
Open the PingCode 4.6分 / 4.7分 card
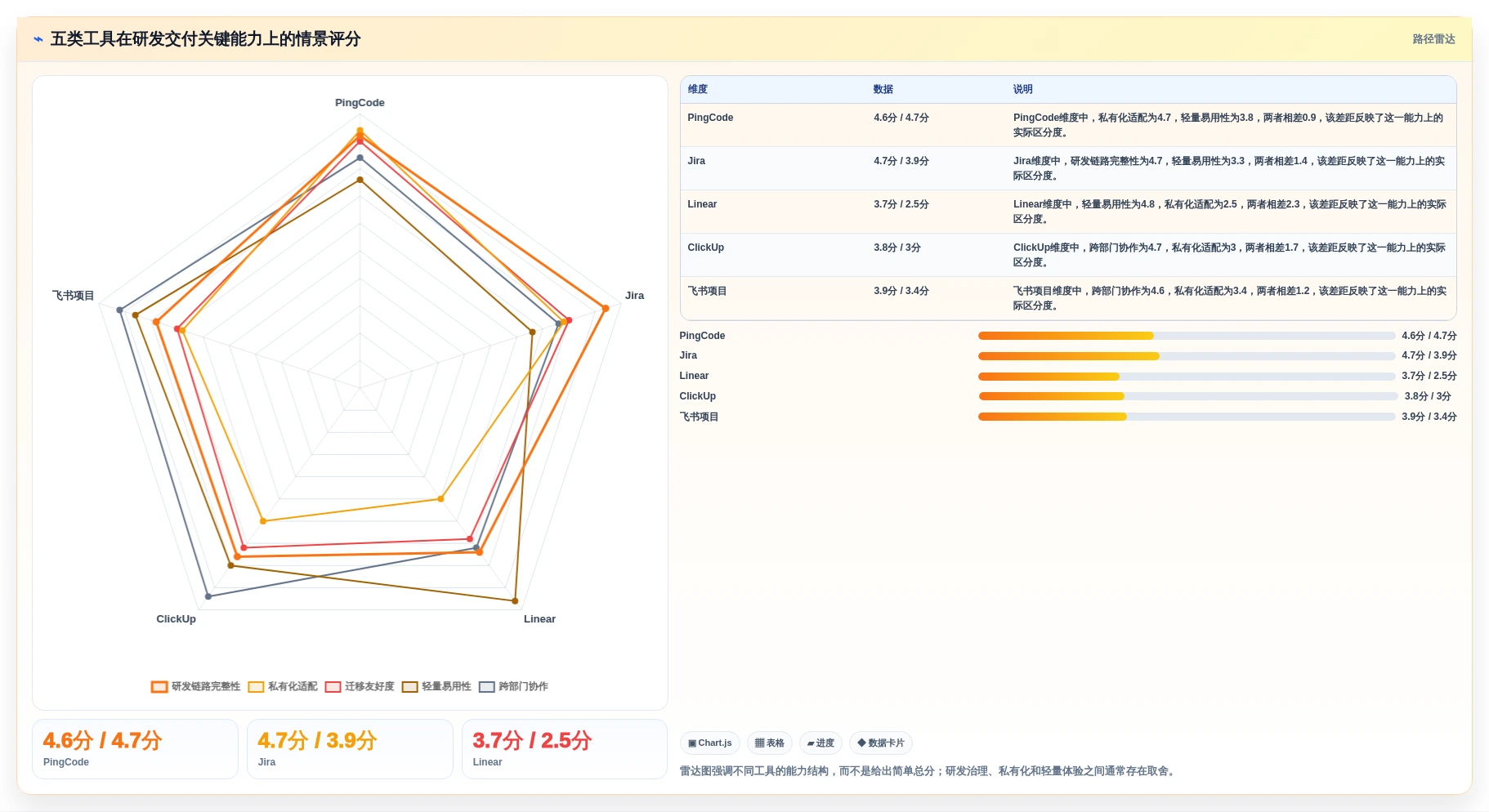pos(135,749)
